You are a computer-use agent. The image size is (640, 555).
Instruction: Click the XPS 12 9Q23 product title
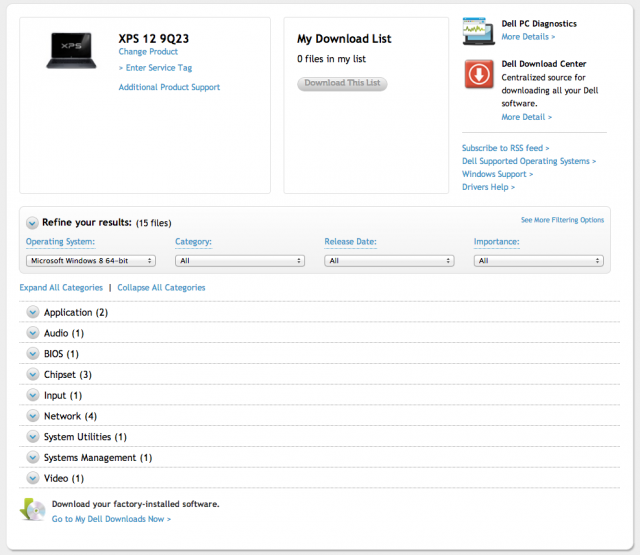click(x=154, y=39)
